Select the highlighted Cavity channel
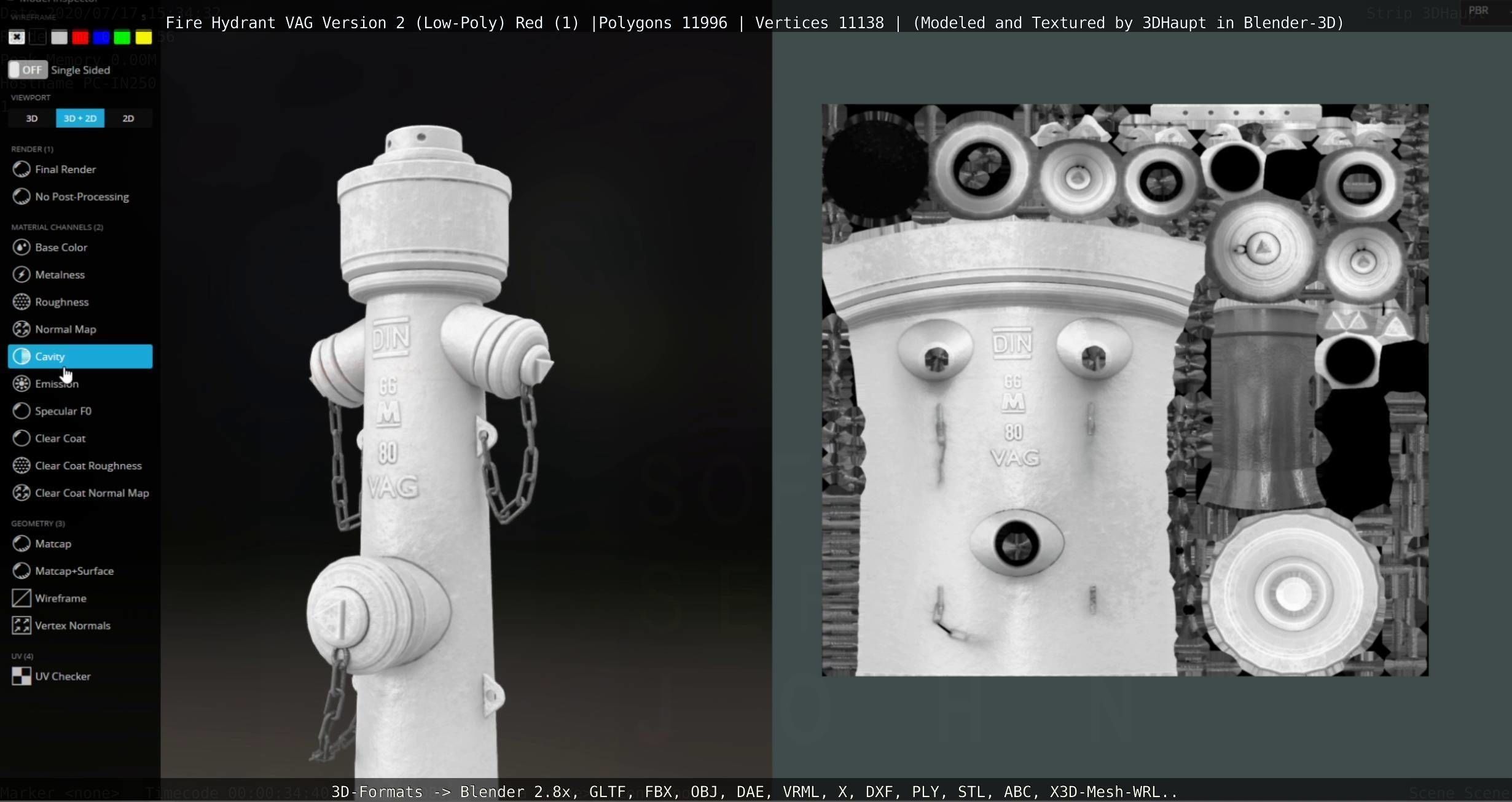Viewport: 1512px width, 802px height. tap(80, 356)
